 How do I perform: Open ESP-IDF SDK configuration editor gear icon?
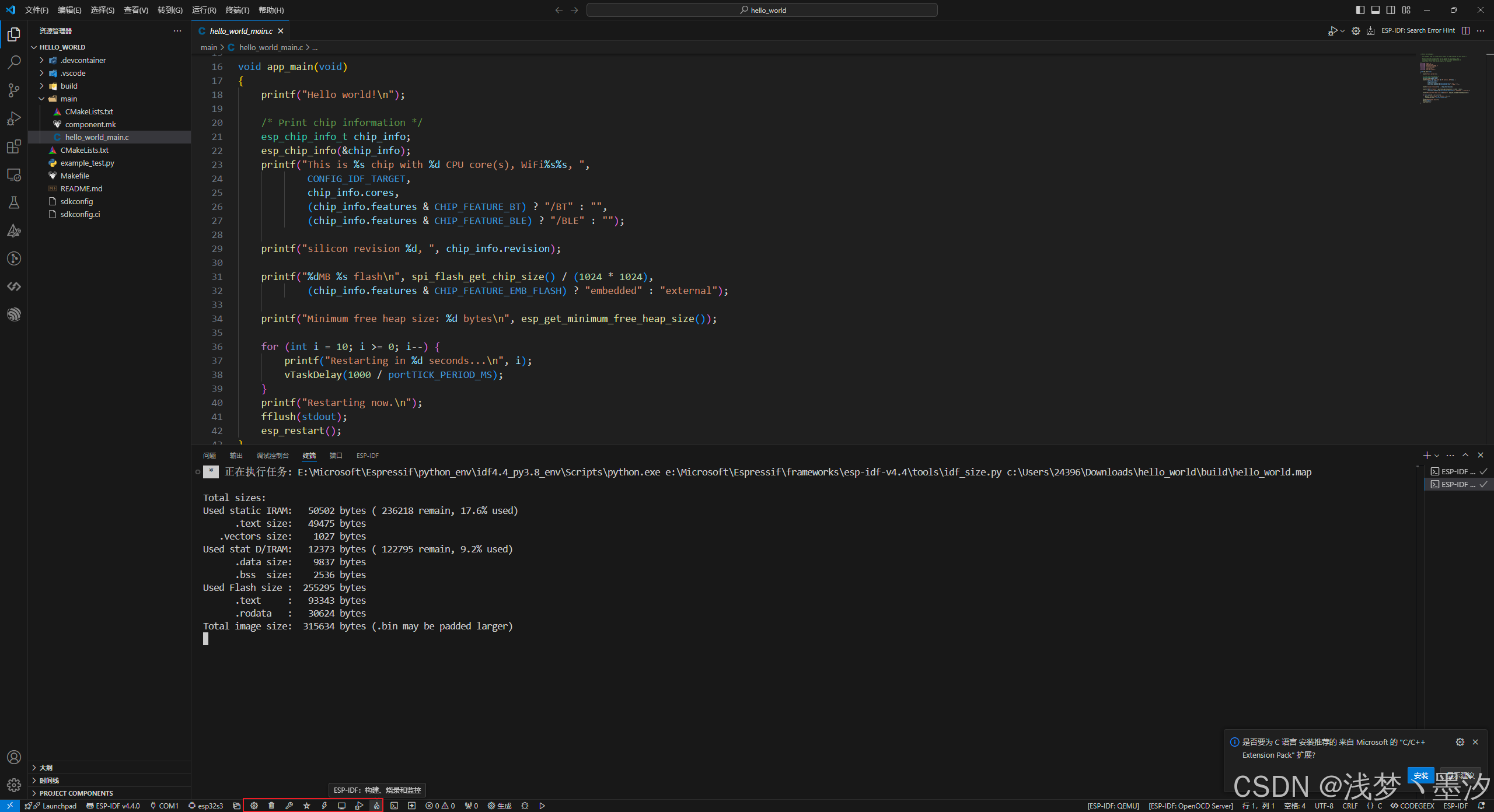pyautogui.click(x=254, y=806)
